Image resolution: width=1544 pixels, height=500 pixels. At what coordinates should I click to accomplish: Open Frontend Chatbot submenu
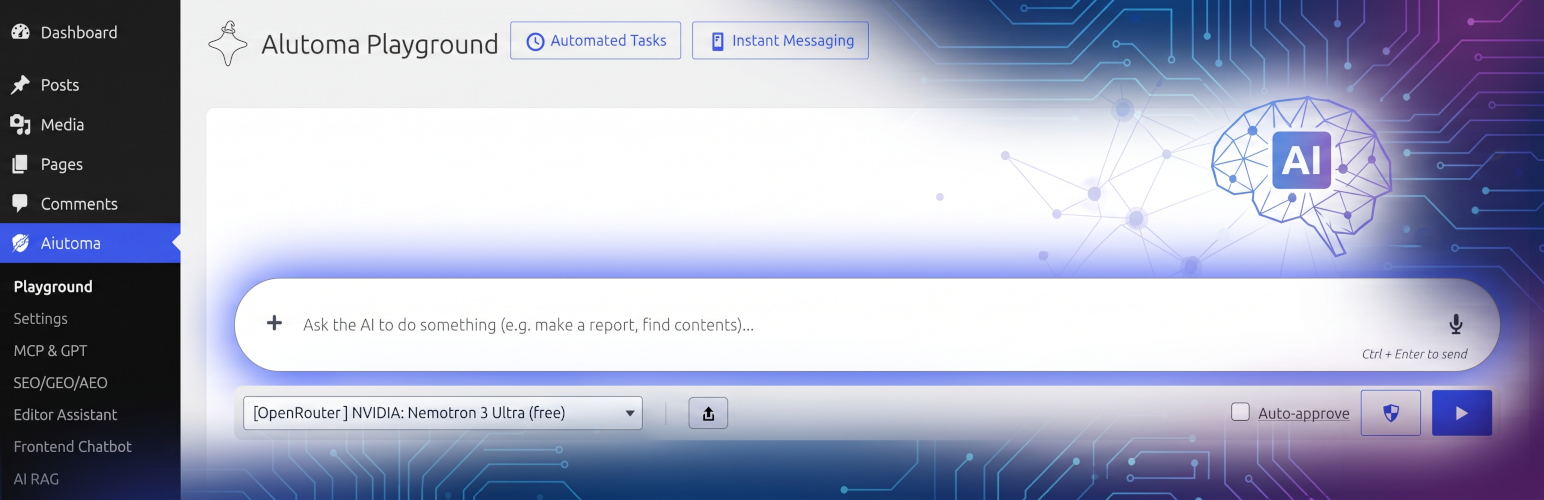point(72,447)
